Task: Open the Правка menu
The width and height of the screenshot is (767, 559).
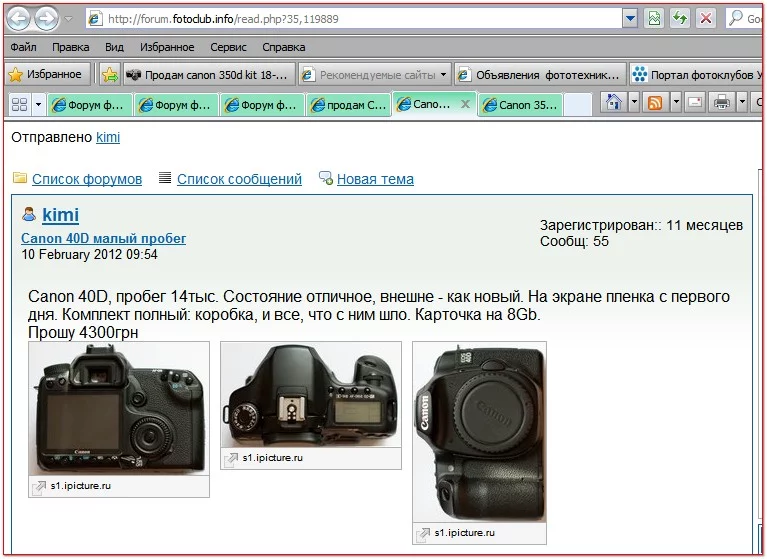Action: 70,47
